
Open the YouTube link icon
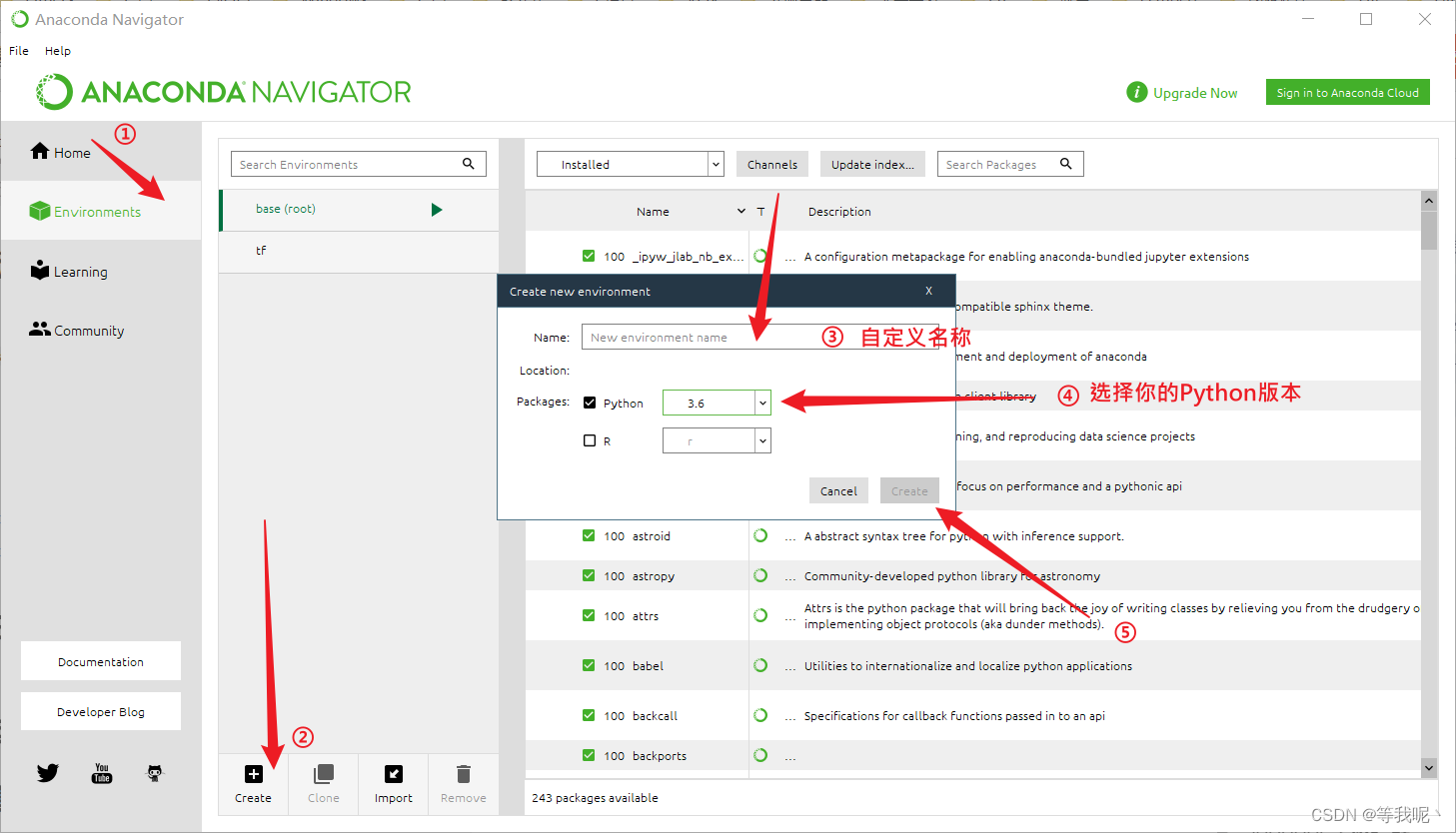(x=102, y=773)
